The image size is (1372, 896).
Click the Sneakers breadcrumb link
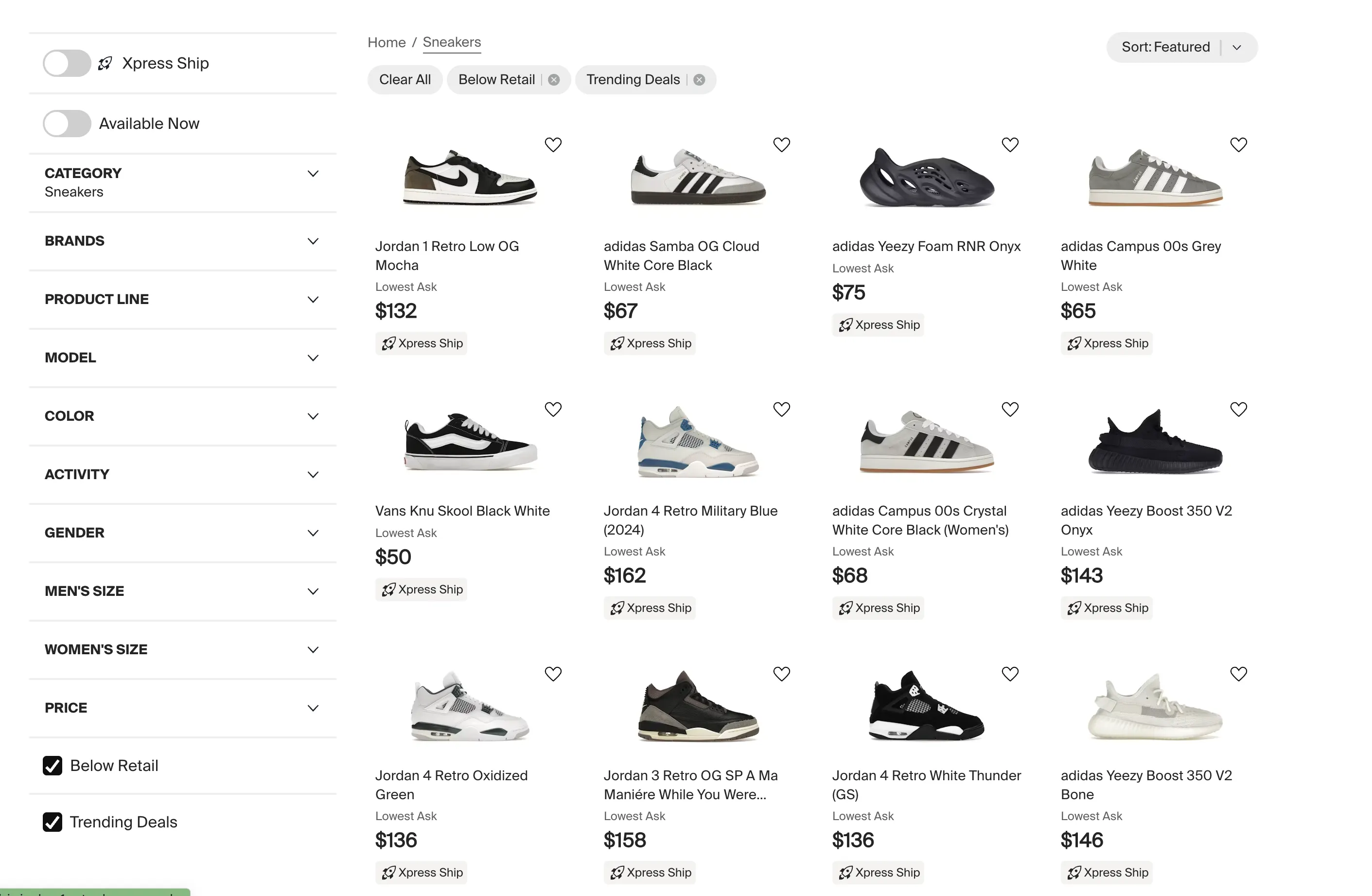[x=451, y=43]
